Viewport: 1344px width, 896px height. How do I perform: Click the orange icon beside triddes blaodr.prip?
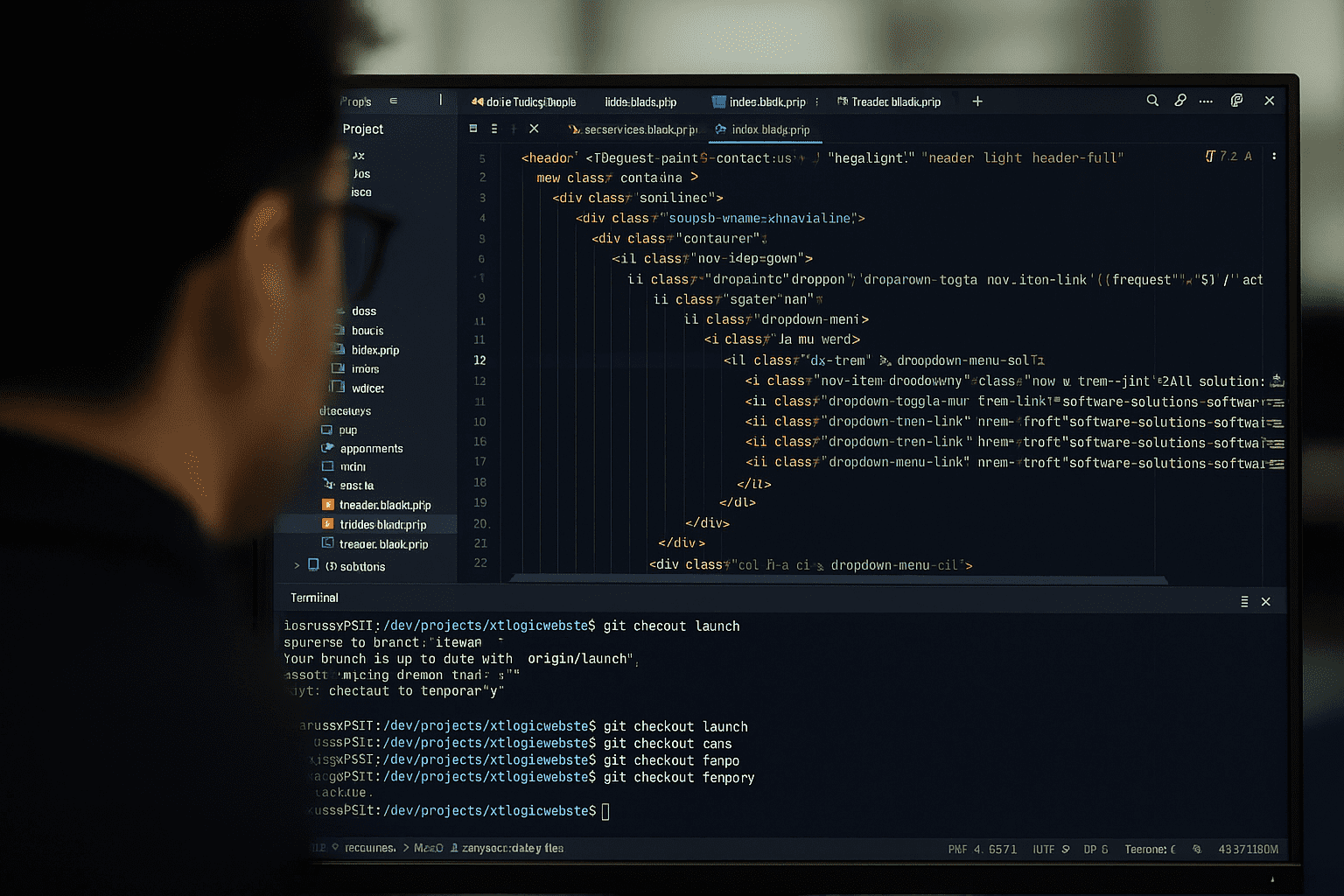click(x=328, y=524)
